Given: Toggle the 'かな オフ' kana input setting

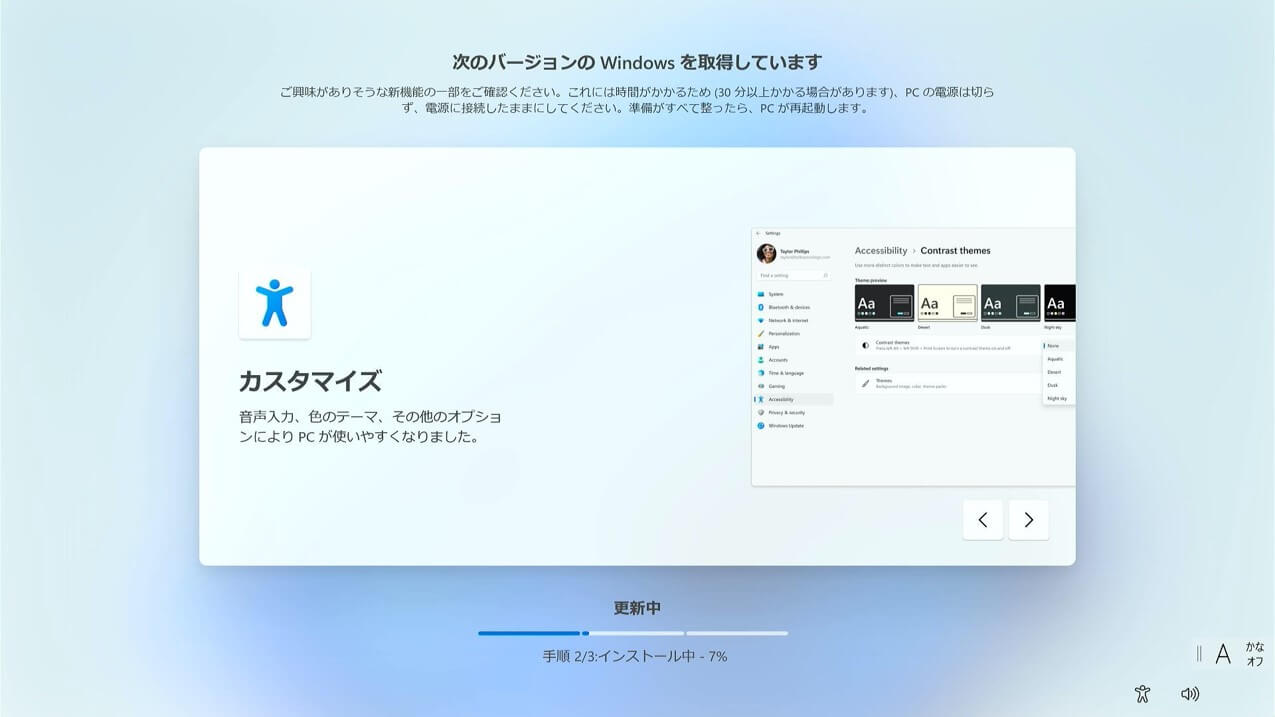Looking at the screenshot, I should pos(1254,654).
